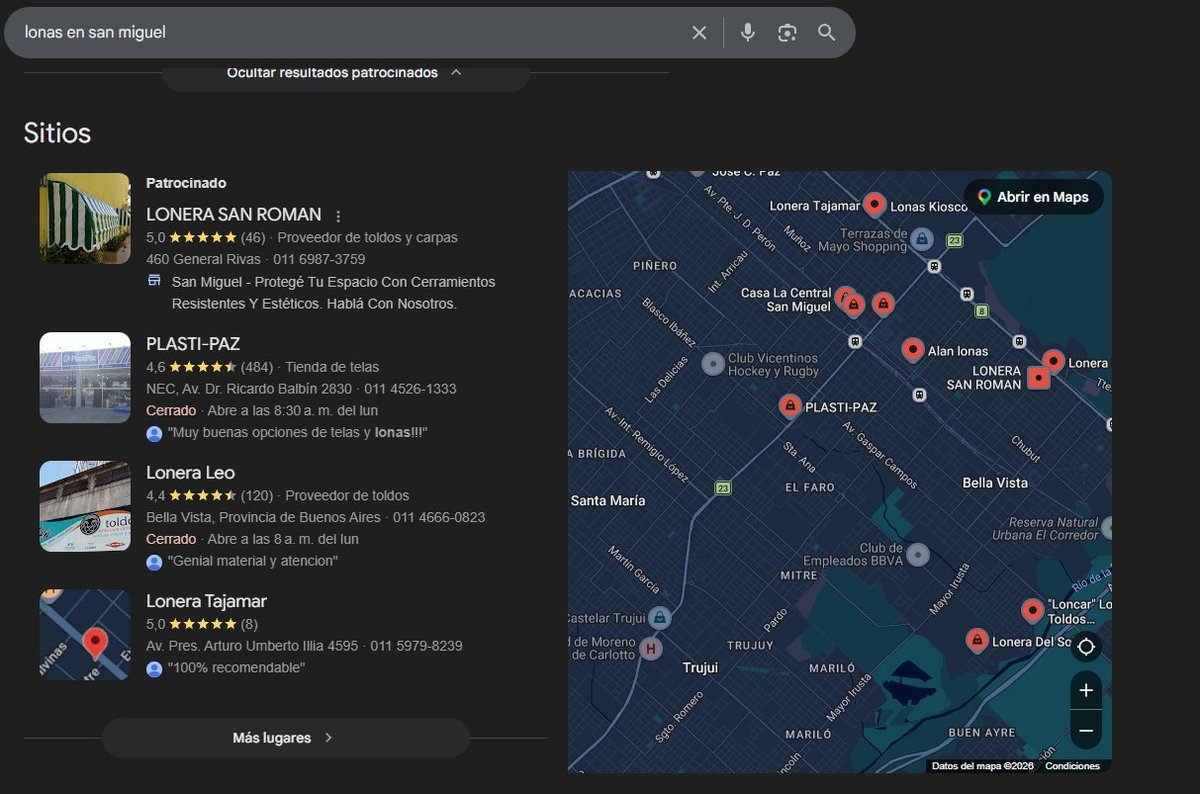The width and height of the screenshot is (1200, 794).
Task: Clear the search box with the X icon
Action: point(699,33)
